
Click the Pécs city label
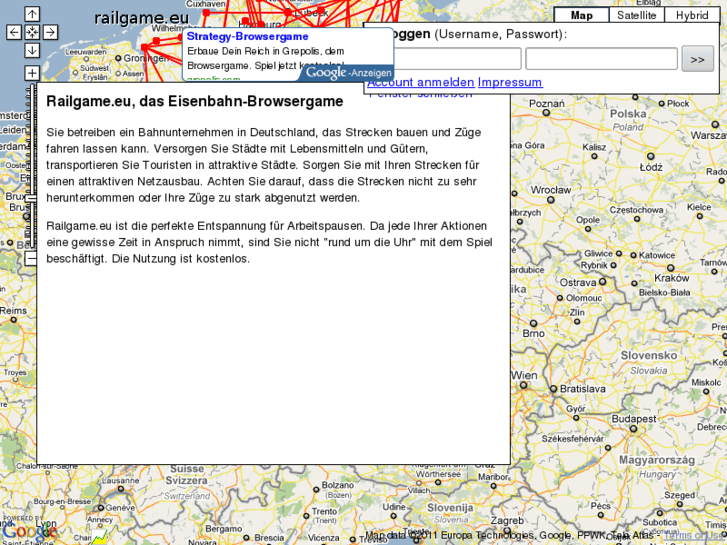point(601,505)
